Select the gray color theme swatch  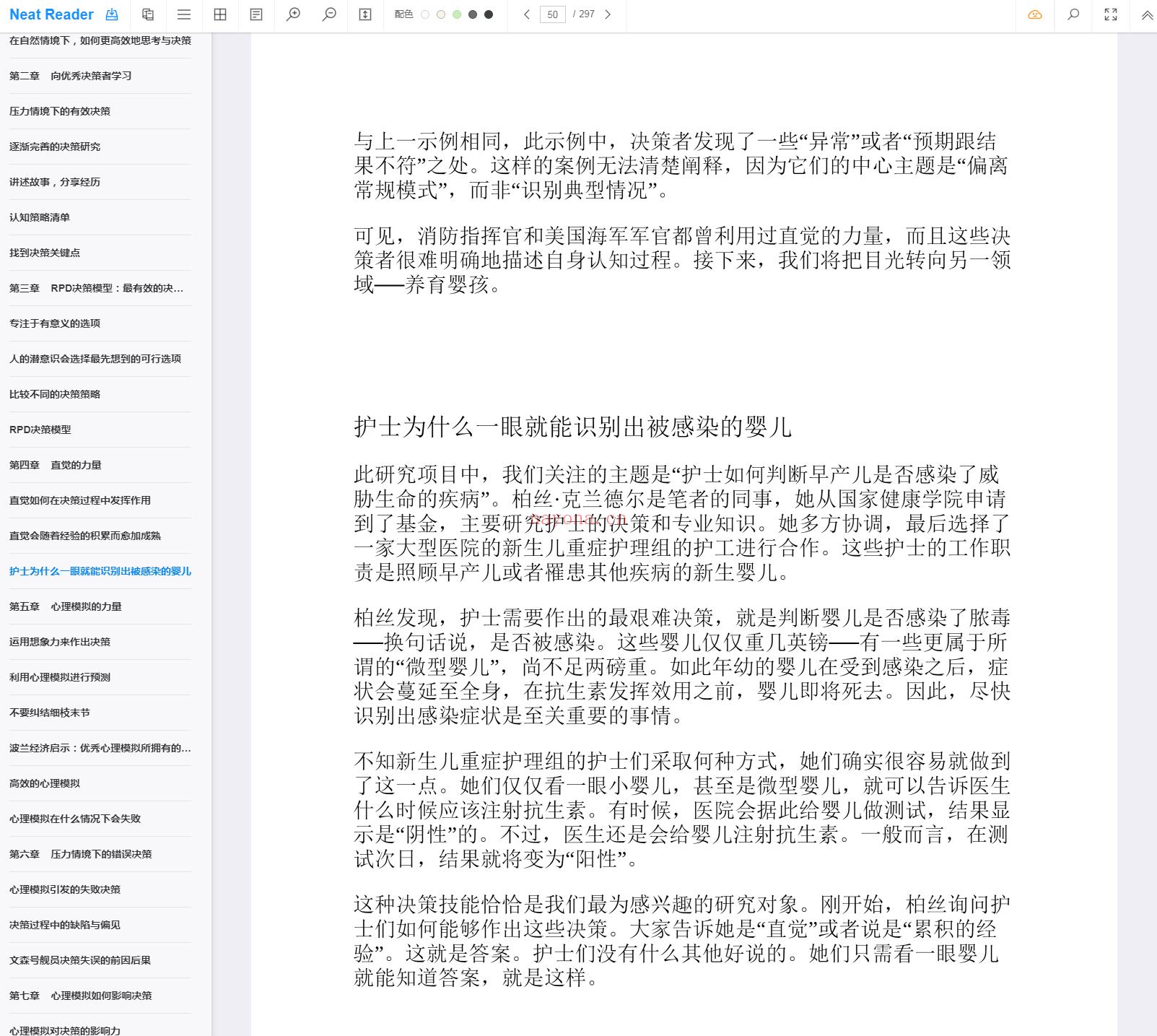tap(473, 14)
